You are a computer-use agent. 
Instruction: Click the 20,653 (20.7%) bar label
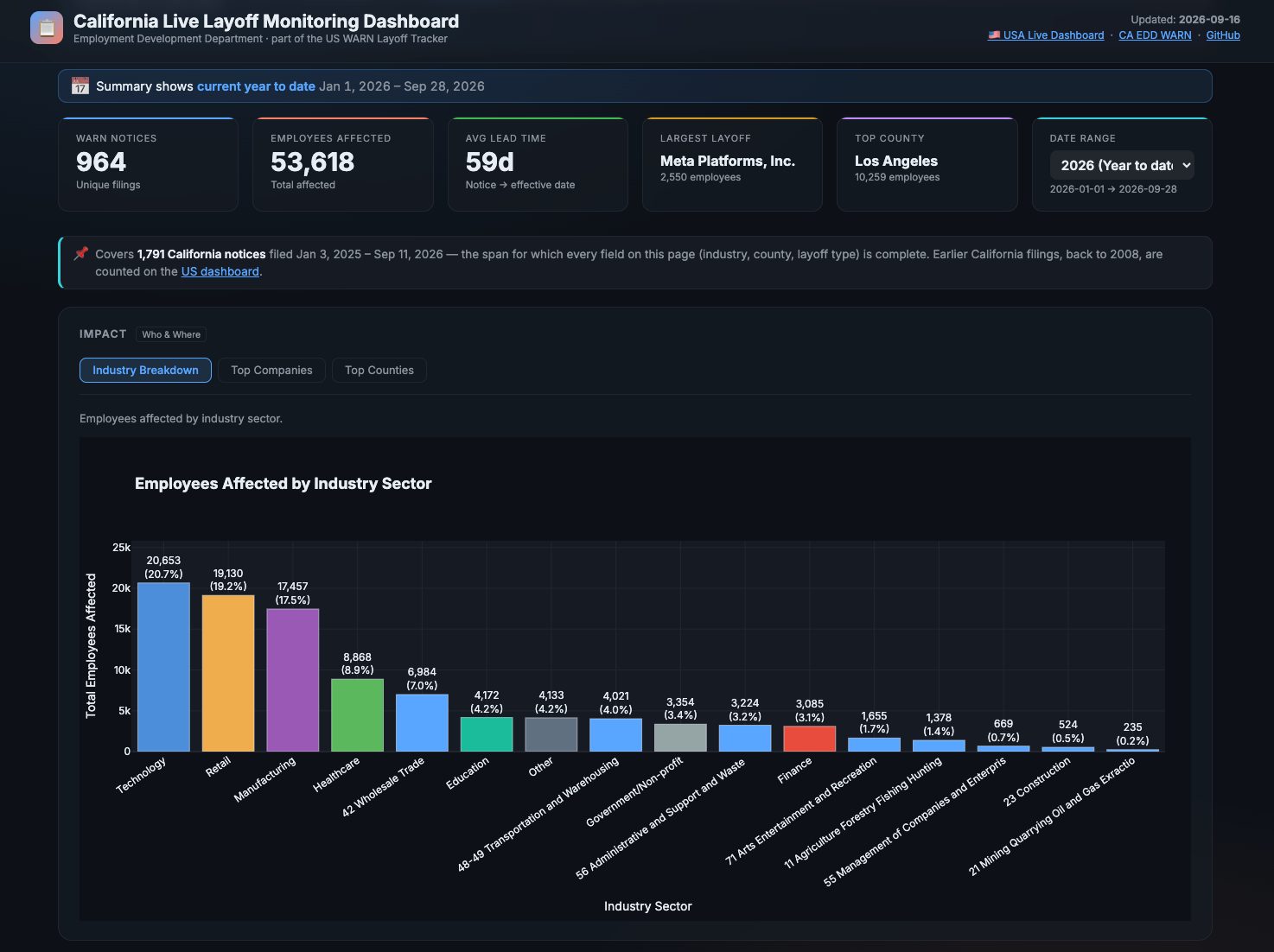163,567
